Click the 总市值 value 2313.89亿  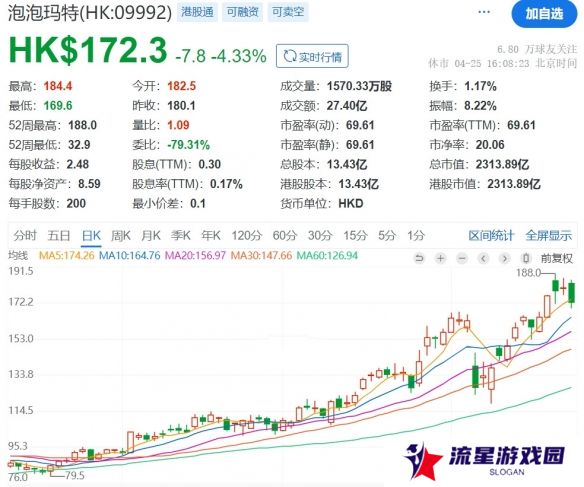pos(502,164)
